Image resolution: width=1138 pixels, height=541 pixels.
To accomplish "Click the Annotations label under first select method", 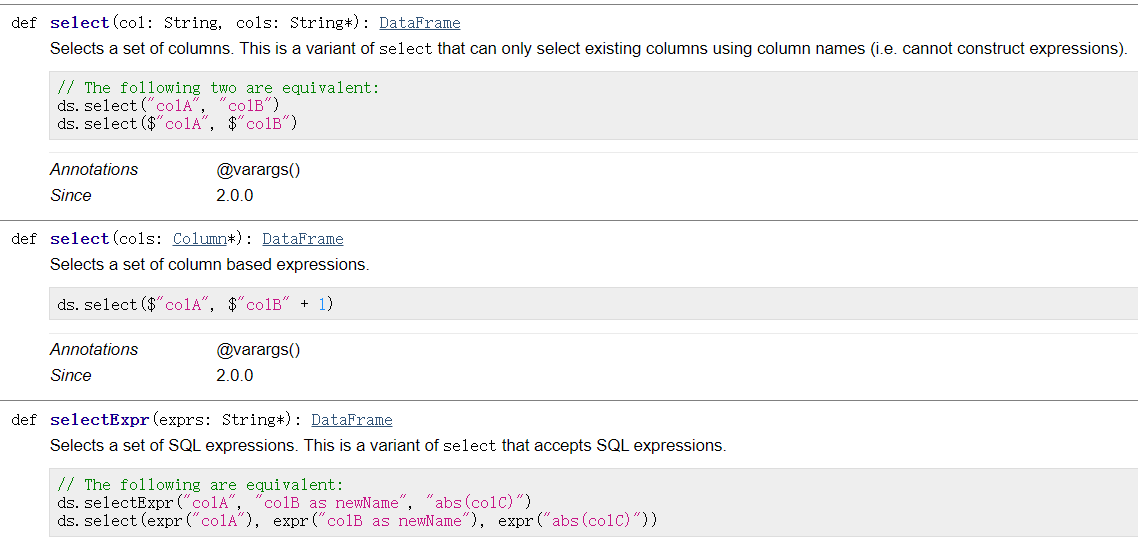I will pyautogui.click(x=94, y=170).
